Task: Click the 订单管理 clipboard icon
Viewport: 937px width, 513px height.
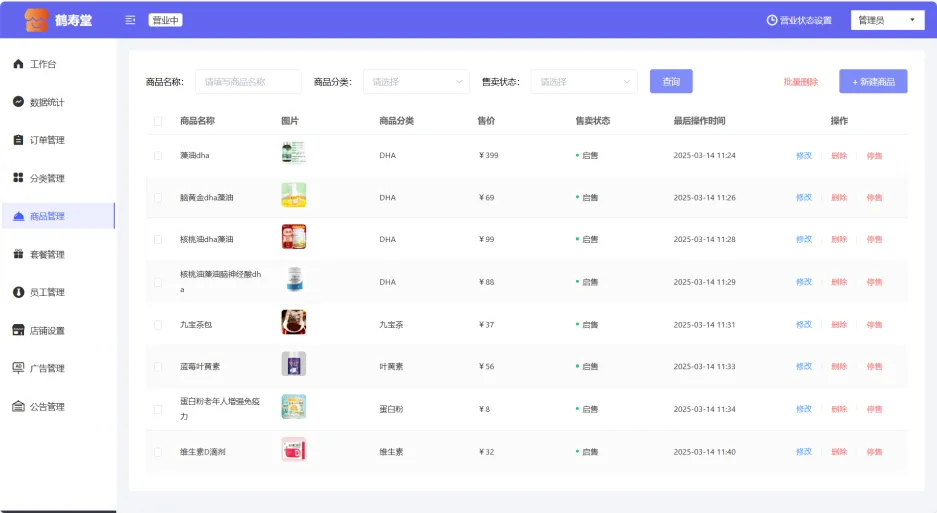Action: 18,140
